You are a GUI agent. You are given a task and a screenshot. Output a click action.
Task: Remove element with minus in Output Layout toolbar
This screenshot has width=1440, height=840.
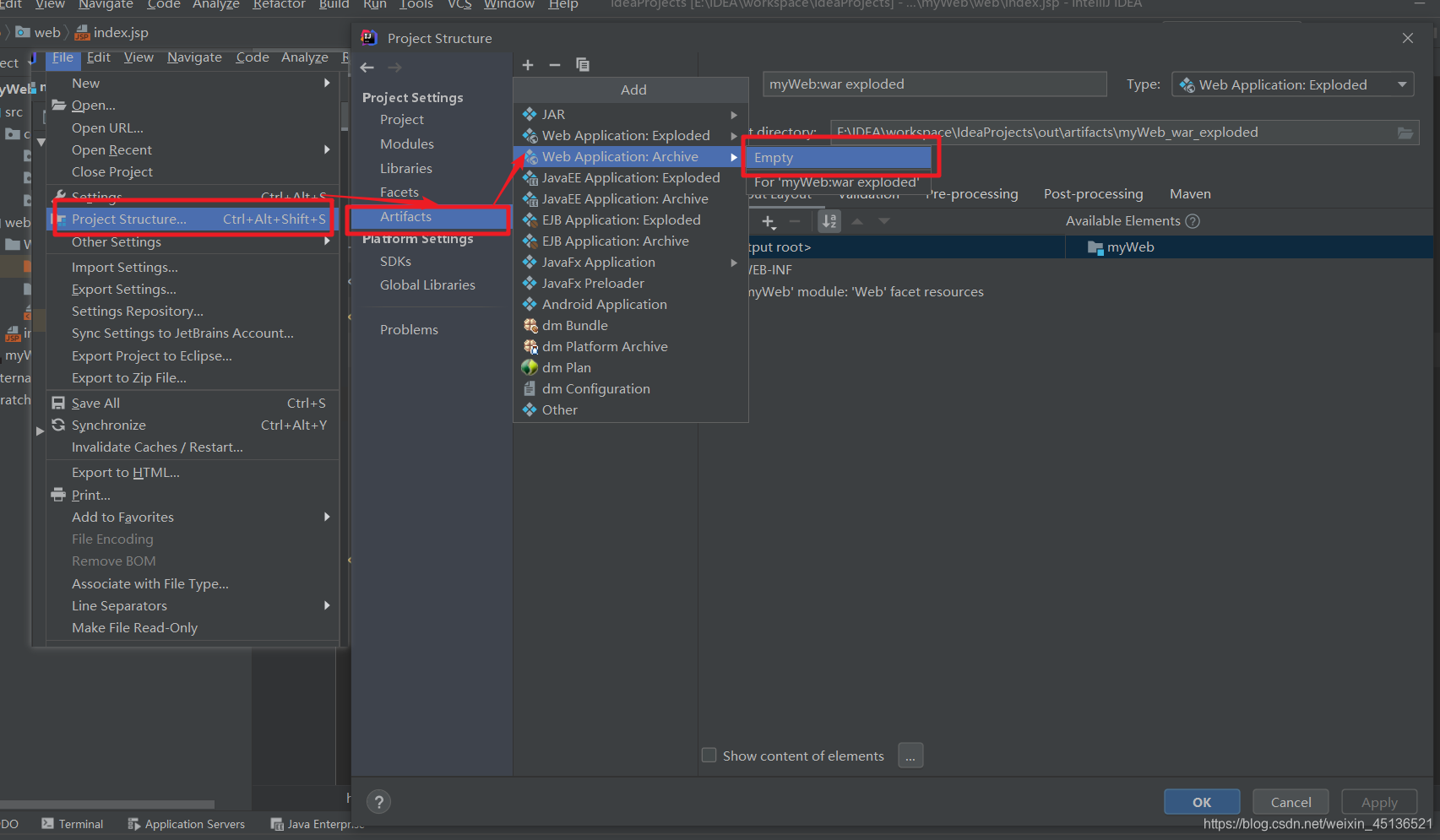click(795, 222)
